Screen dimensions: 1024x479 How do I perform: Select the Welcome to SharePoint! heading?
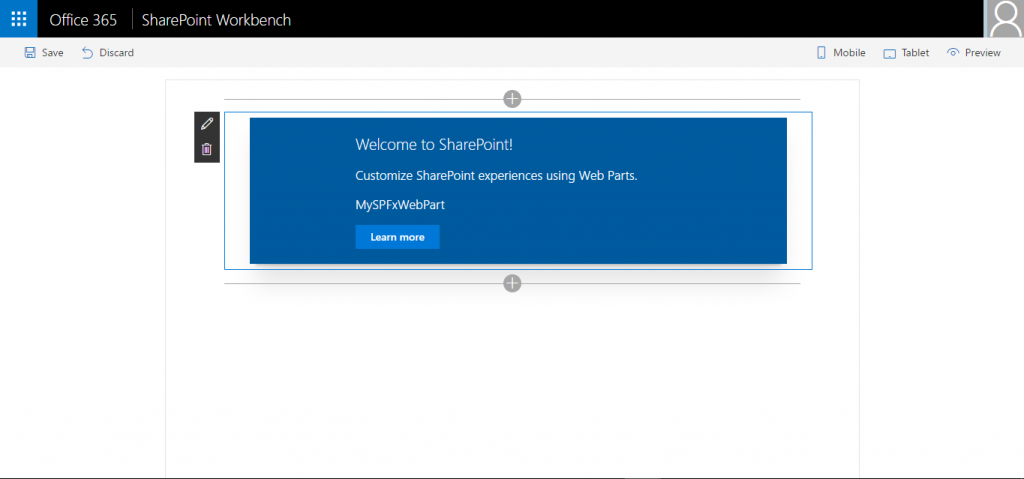click(434, 144)
